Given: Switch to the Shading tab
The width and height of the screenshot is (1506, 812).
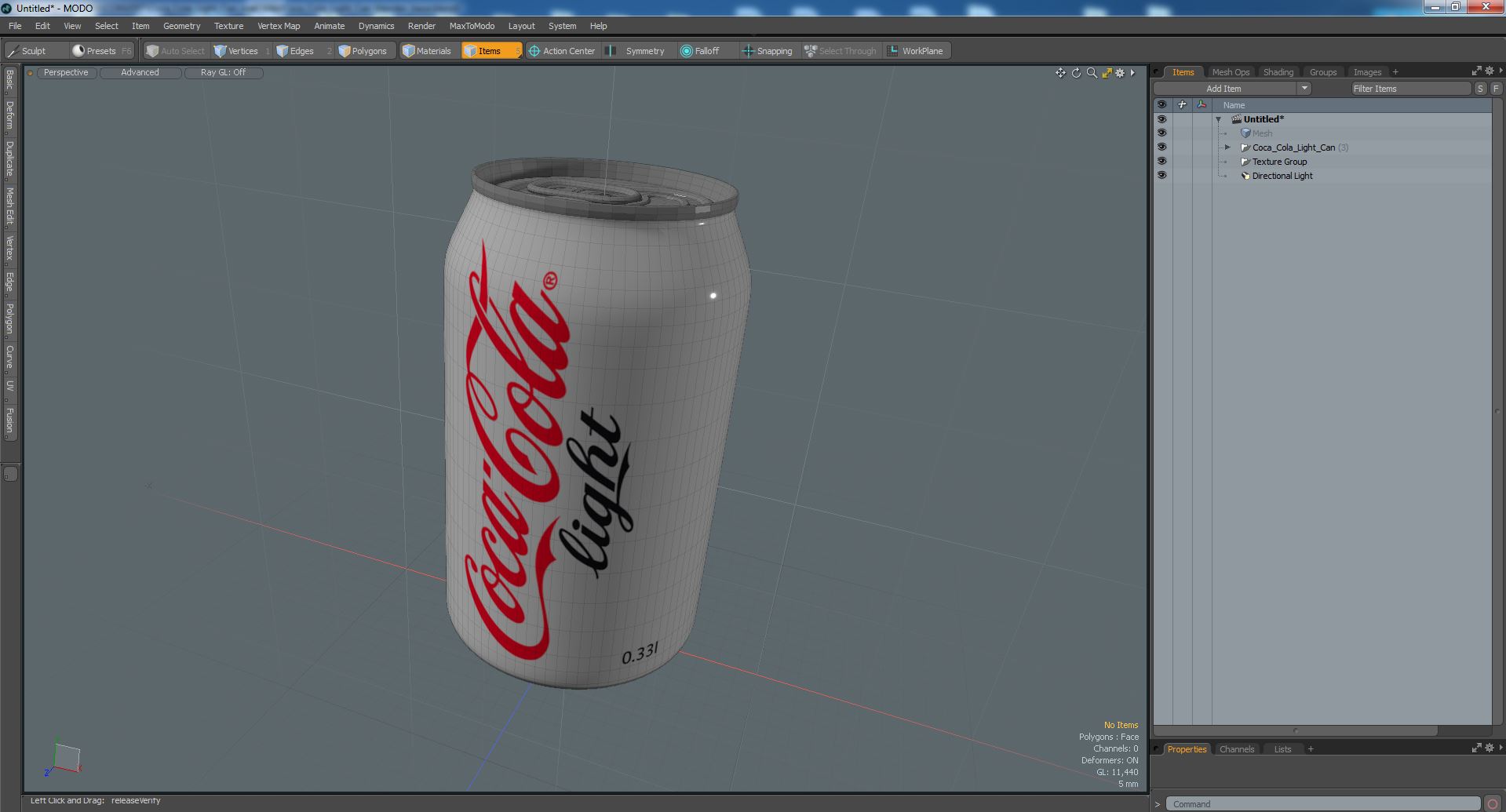Looking at the screenshot, I should [1278, 72].
